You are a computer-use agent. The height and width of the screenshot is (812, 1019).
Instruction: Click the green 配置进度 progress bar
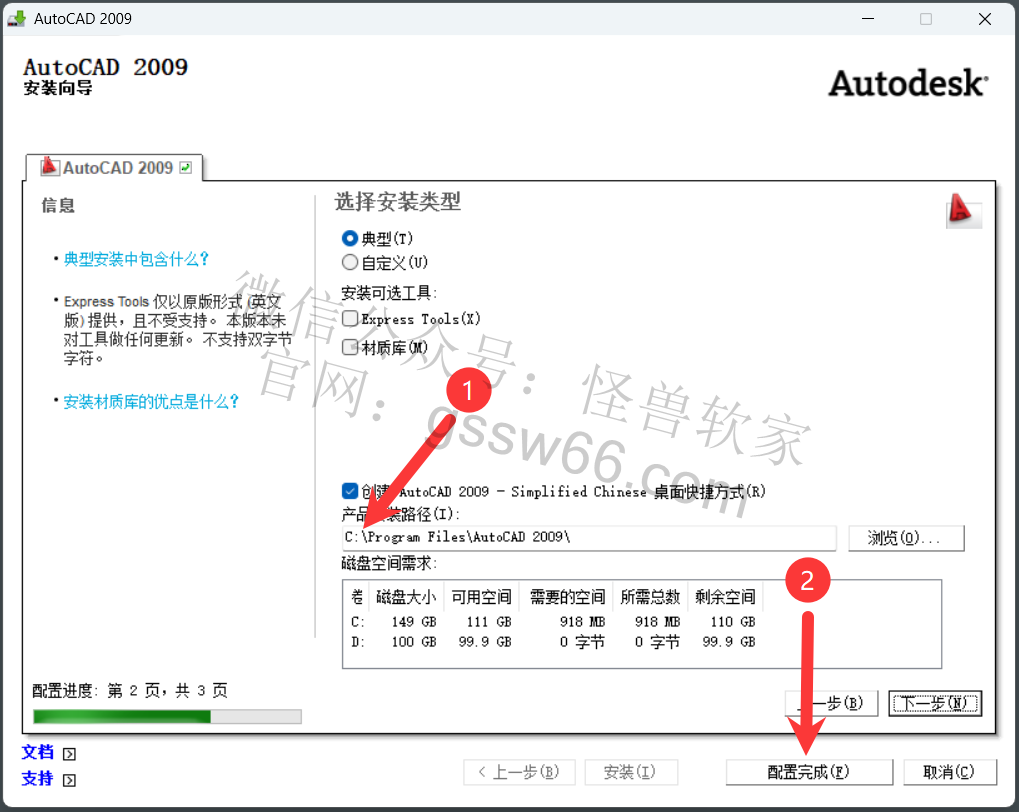point(166,716)
